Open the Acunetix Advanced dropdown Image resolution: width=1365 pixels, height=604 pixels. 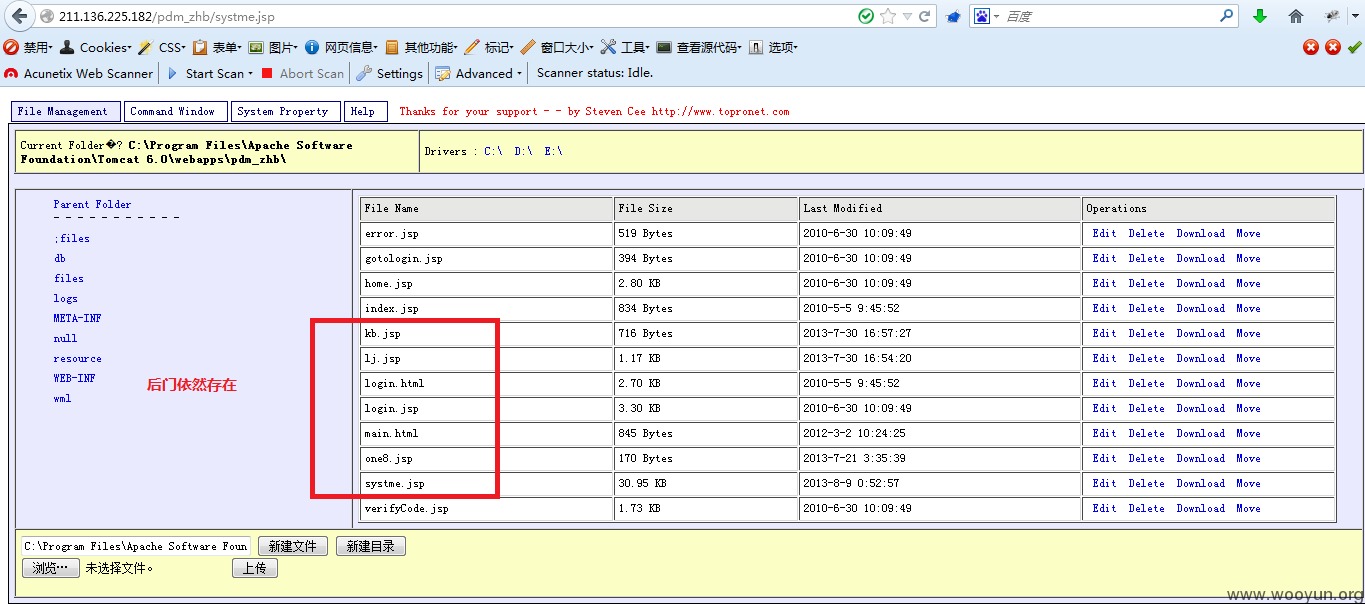point(479,73)
